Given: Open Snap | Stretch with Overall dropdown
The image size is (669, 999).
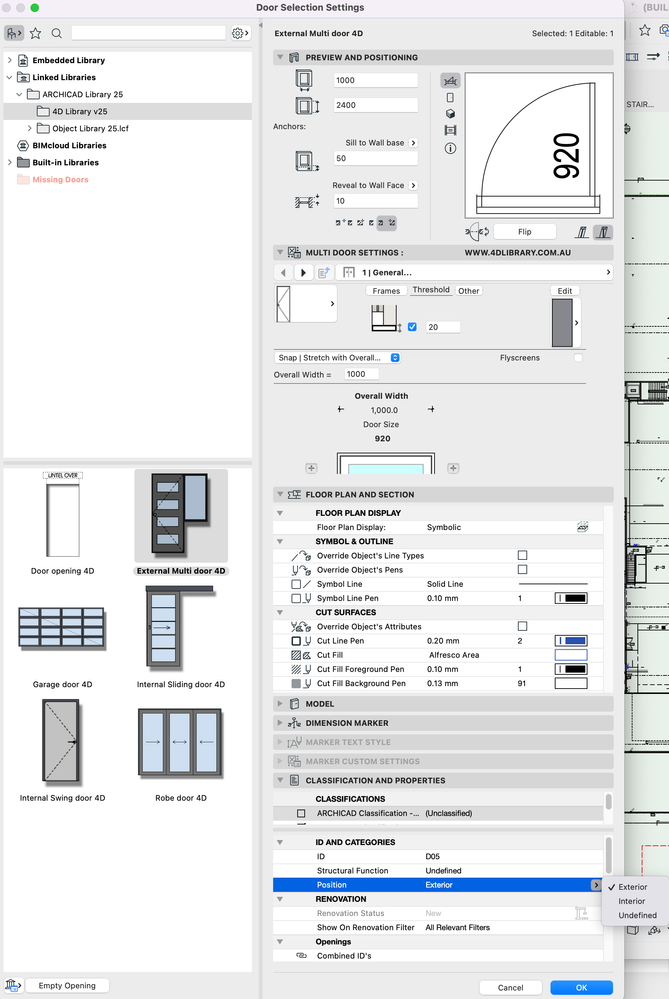Looking at the screenshot, I should [x=337, y=357].
